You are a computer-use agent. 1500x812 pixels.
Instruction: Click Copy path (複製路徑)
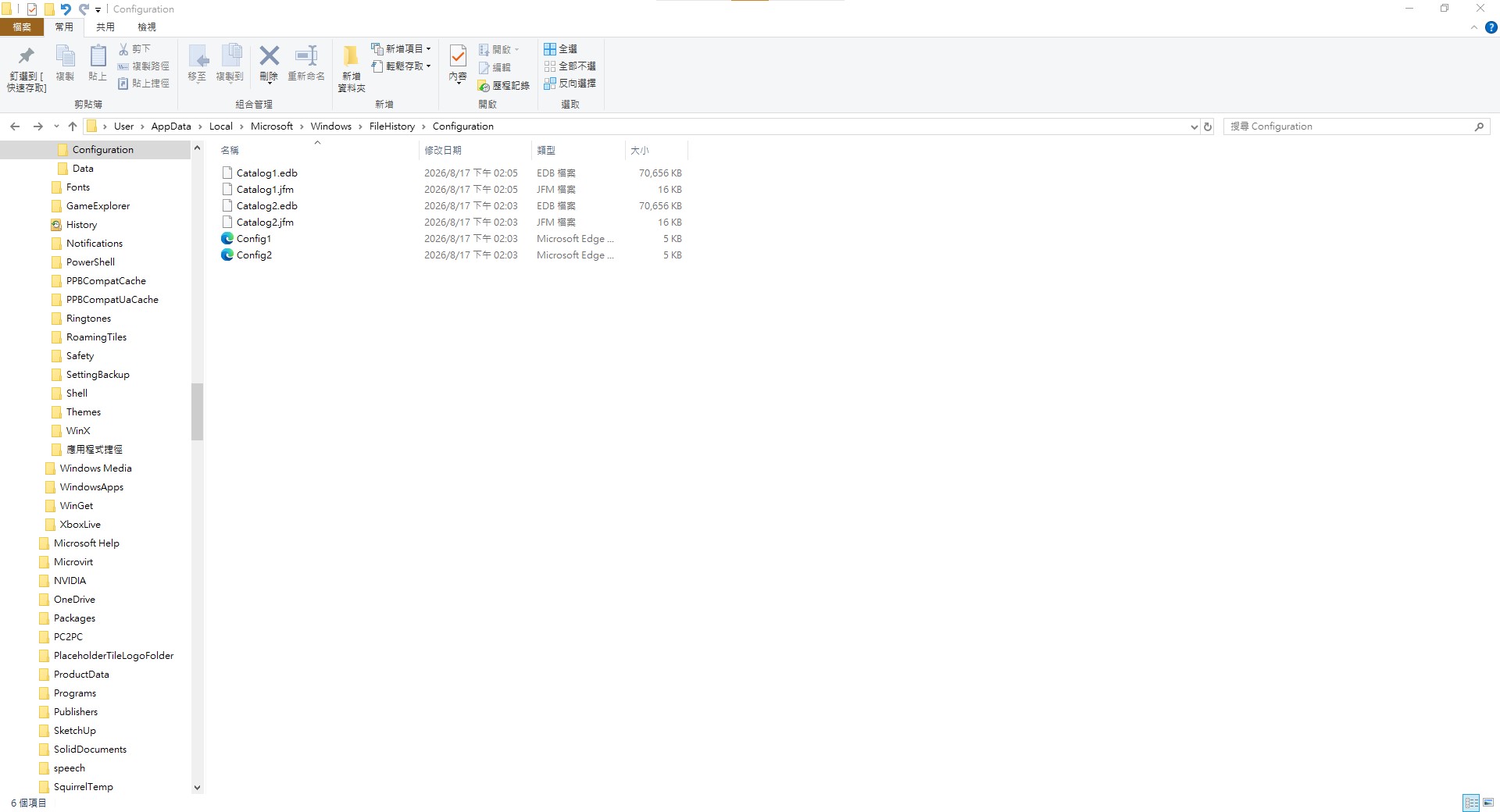tap(143, 66)
